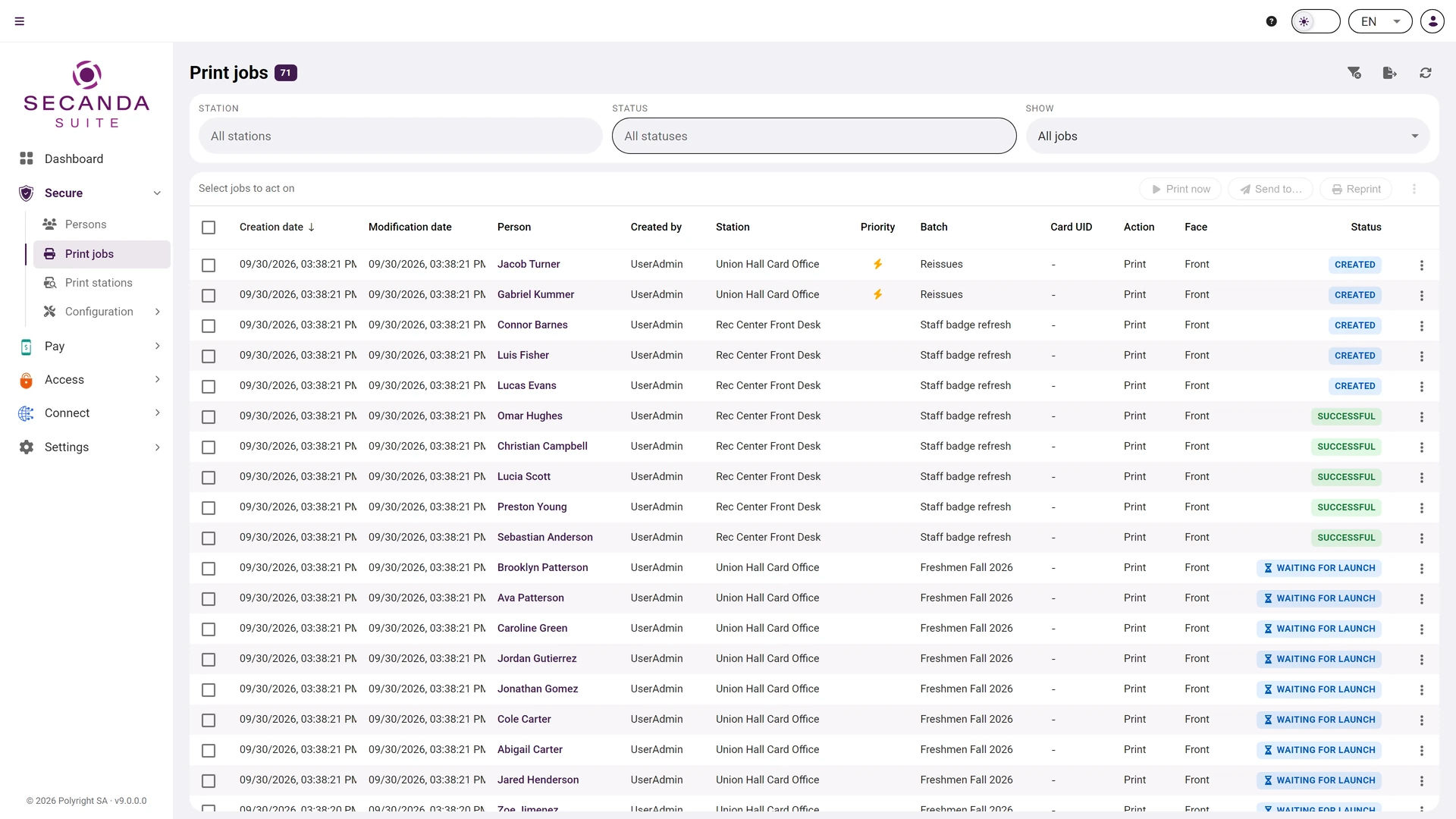The width and height of the screenshot is (1456, 819).
Task: Select Print jobs in the sidebar
Action: (102, 254)
